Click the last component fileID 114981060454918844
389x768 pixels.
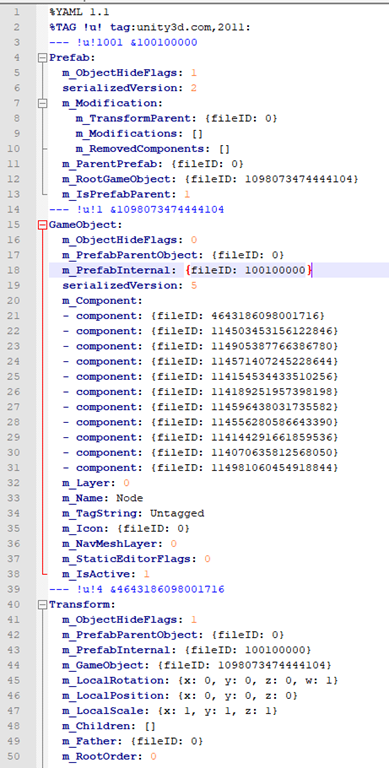coord(244,468)
